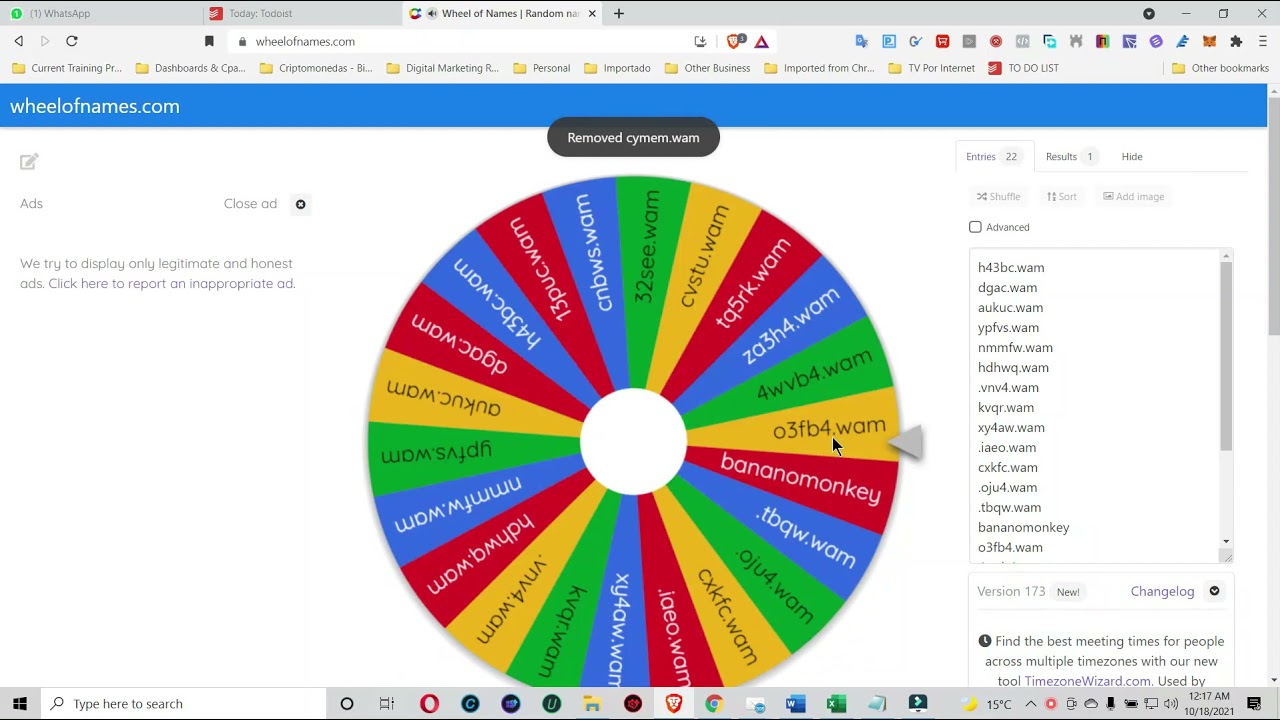Shuffle the wheel entries
The image size is (1280, 720).
(999, 197)
